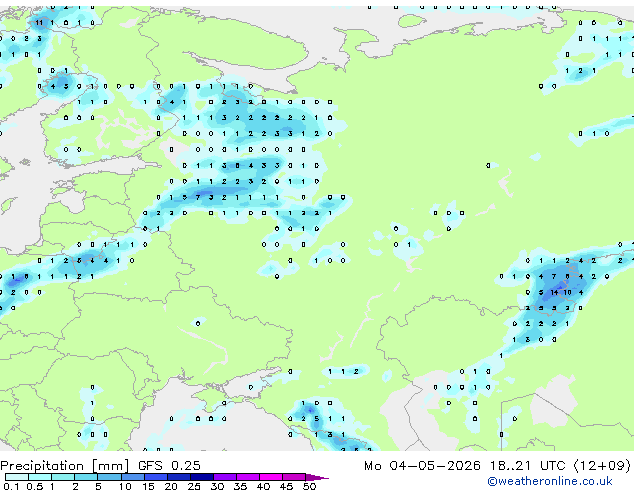Select the 35–40 mm legend swatch
634x490 pixels.
tap(248, 477)
